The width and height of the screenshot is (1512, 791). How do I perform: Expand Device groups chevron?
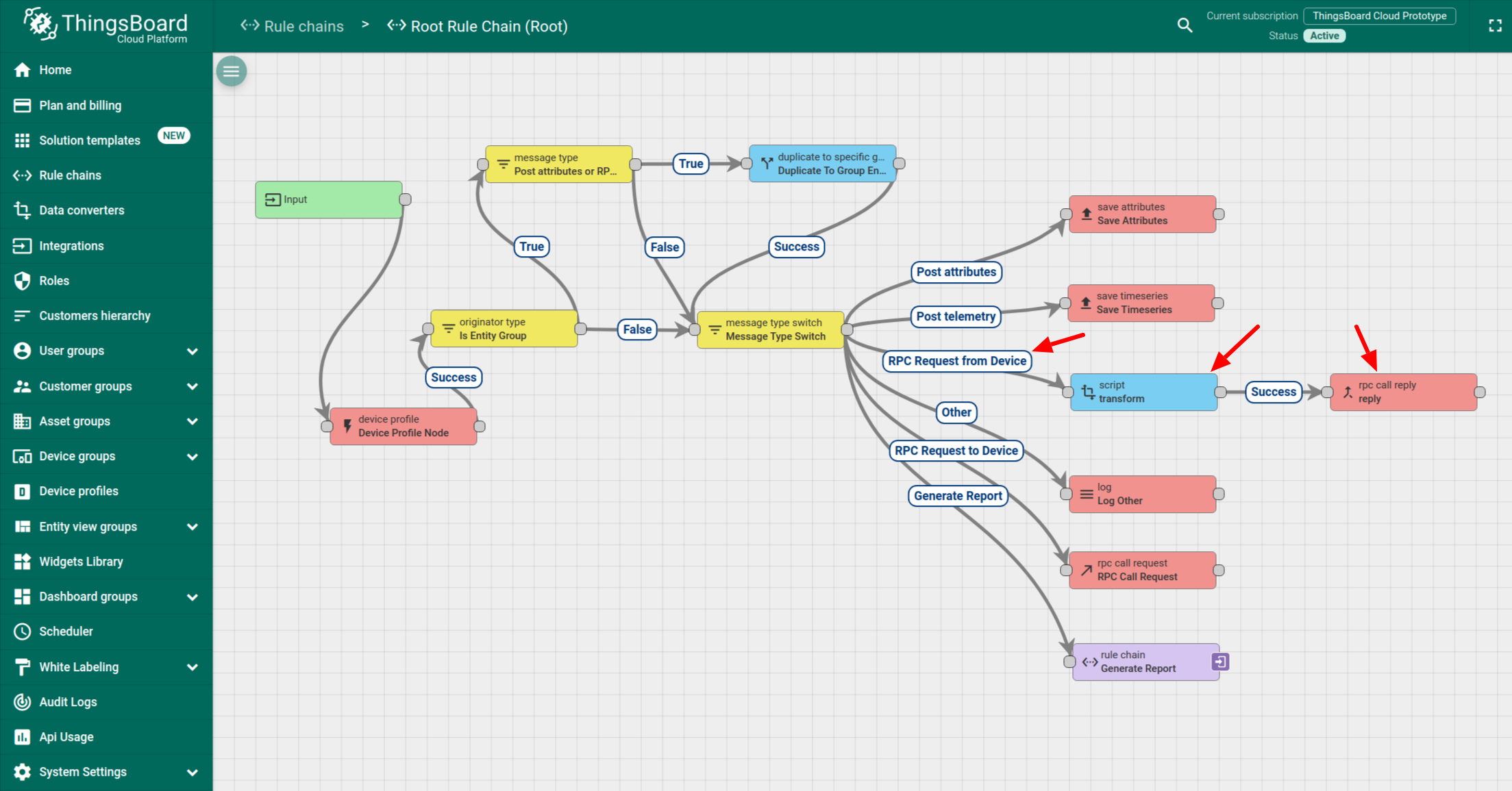(193, 457)
